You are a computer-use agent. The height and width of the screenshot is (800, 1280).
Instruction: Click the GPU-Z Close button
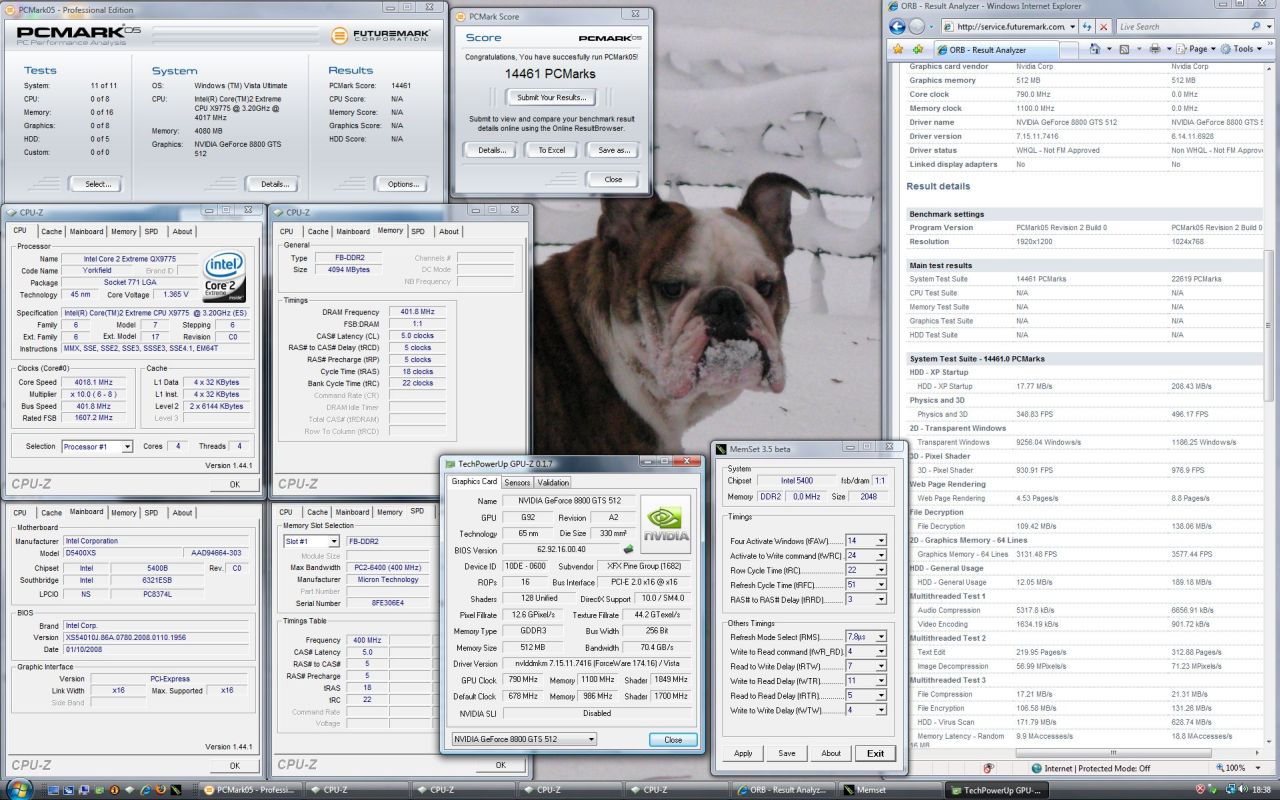(673, 739)
